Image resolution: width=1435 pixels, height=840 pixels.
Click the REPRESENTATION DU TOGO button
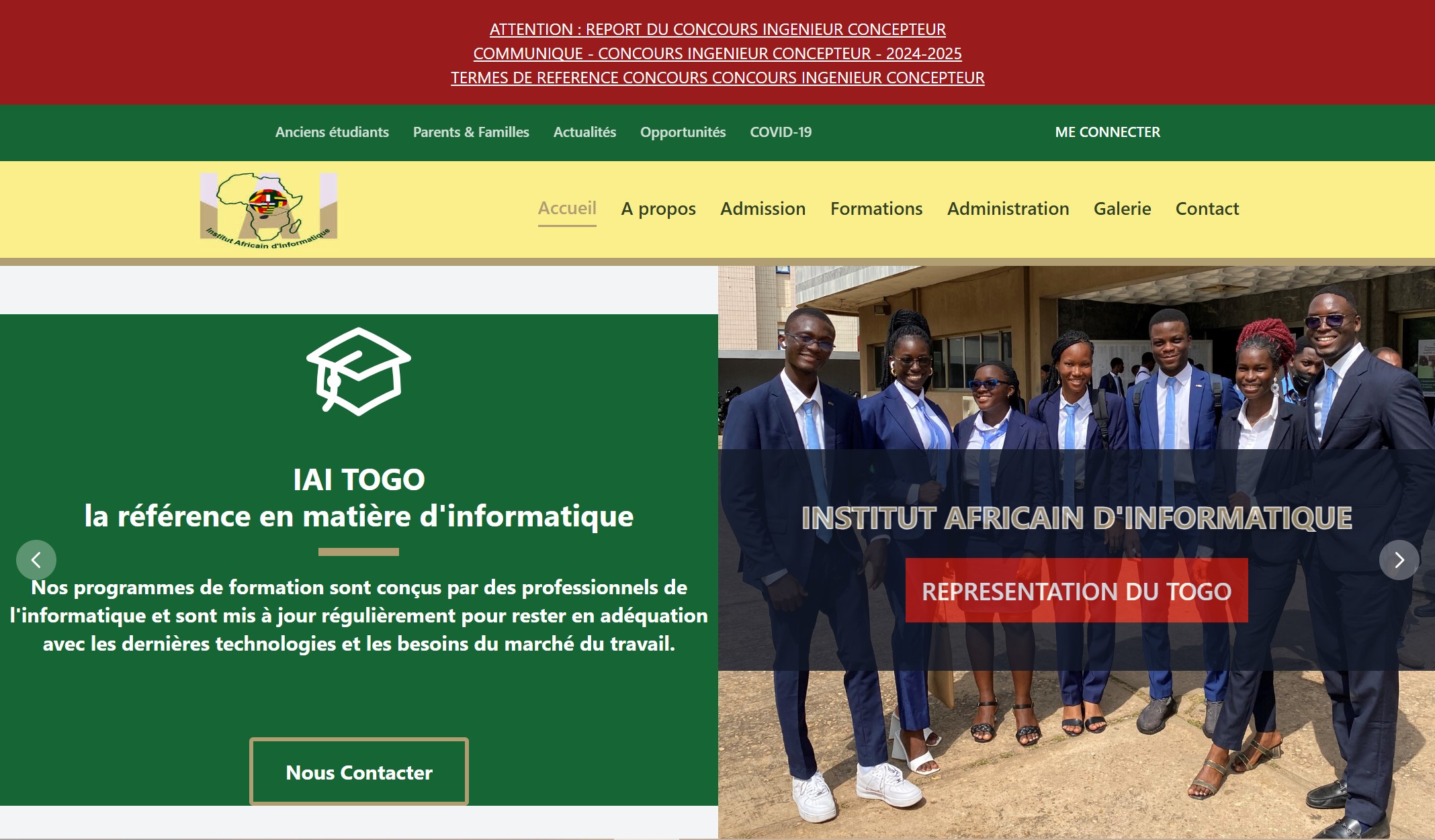(x=1077, y=590)
